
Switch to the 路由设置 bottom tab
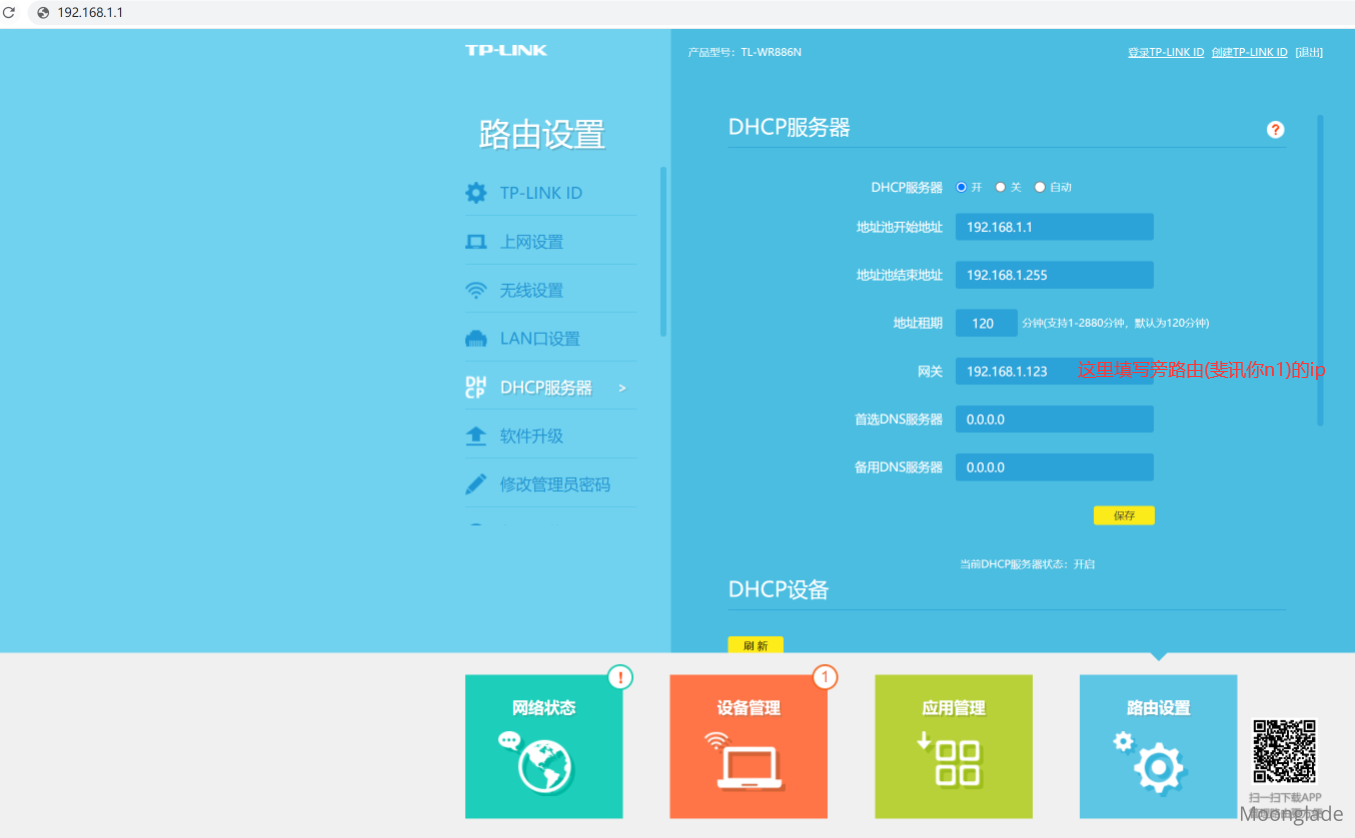coord(1158,746)
